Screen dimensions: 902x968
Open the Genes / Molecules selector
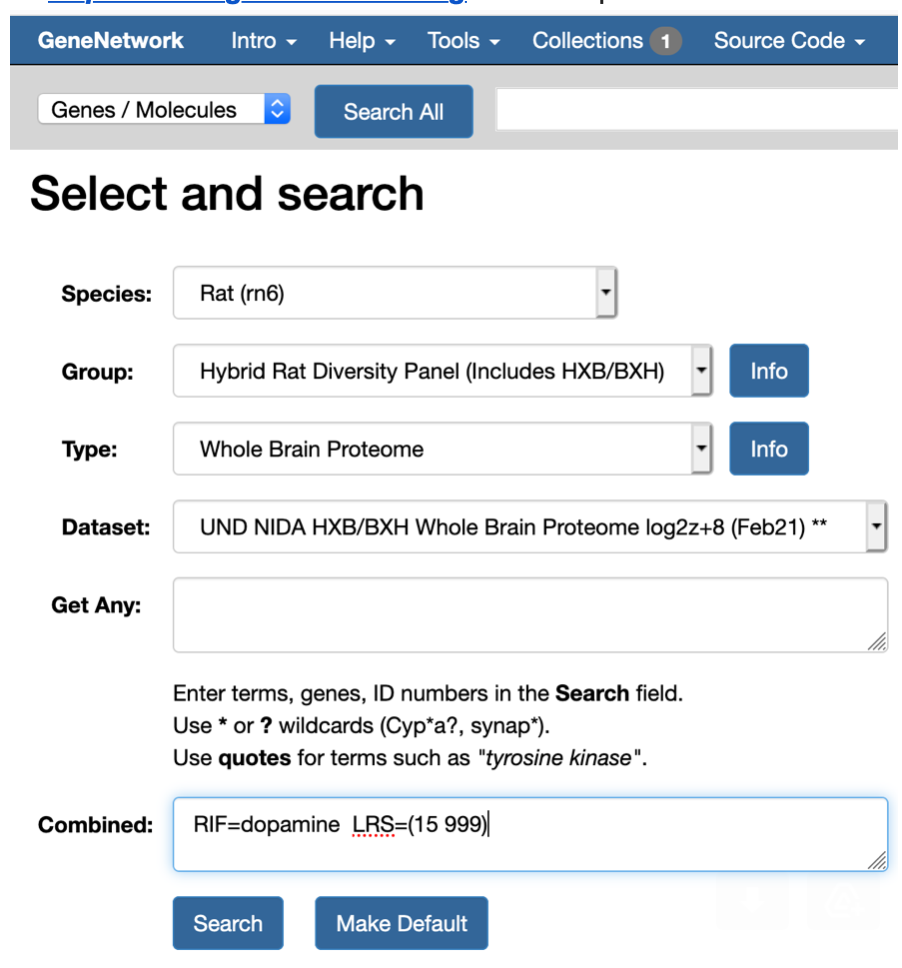[164, 110]
